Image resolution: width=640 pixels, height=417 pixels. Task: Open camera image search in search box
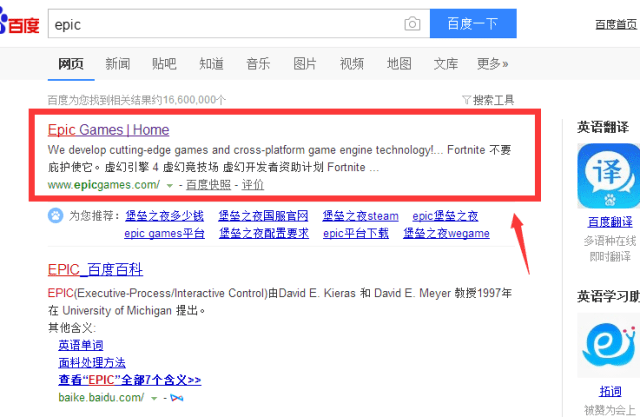[x=412, y=24]
